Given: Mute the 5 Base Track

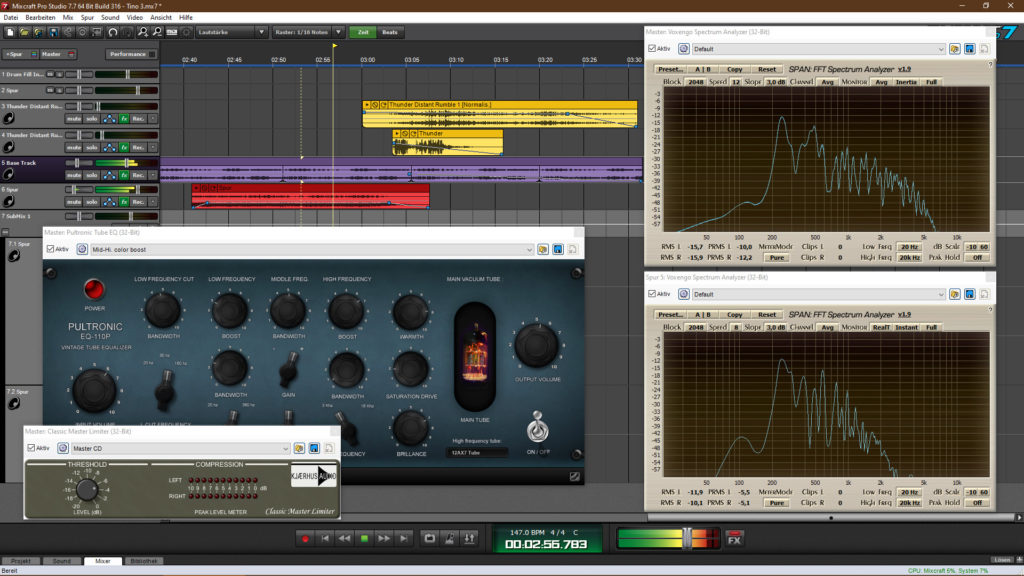Looking at the screenshot, I should tap(74, 175).
